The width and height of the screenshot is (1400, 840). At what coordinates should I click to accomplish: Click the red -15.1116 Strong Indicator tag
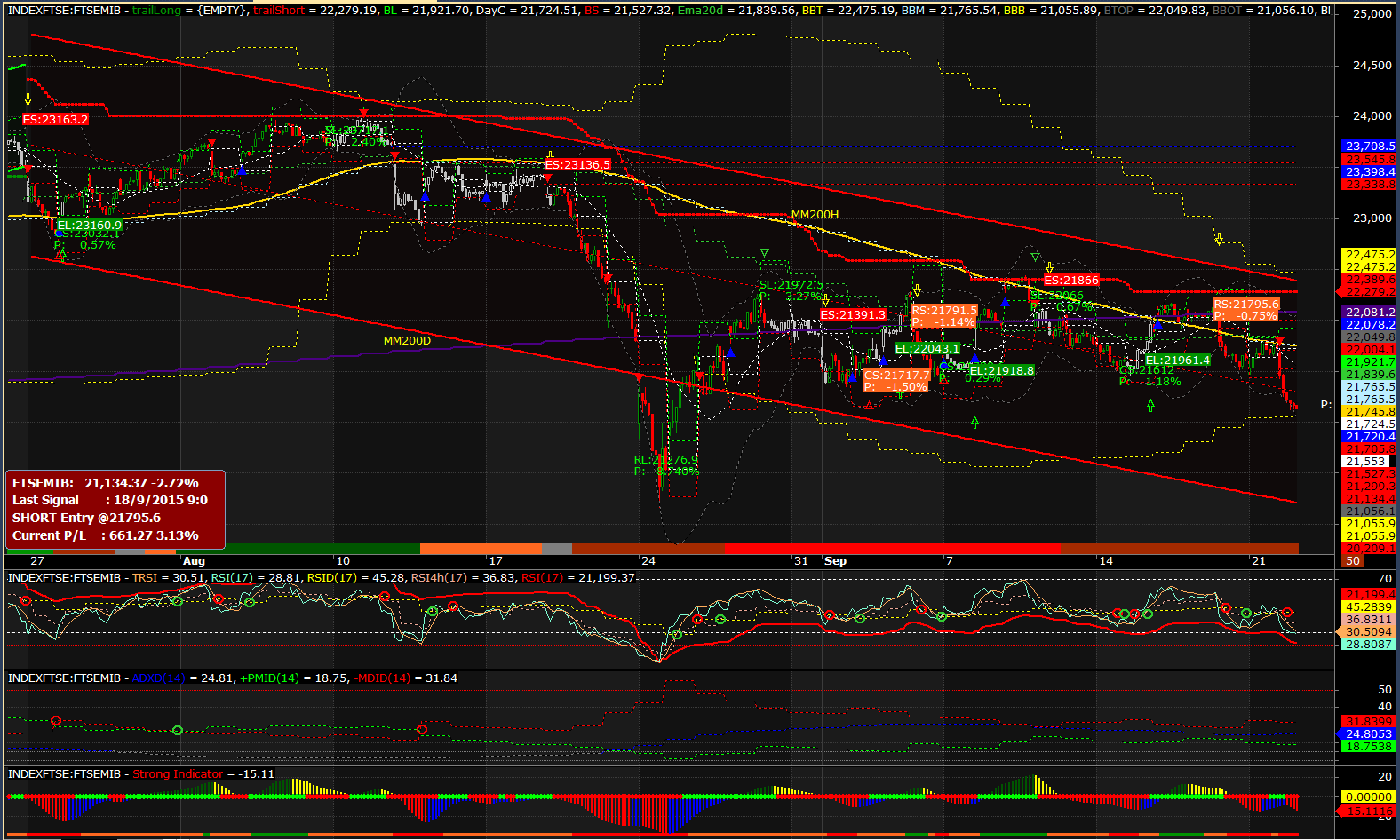click(1368, 811)
